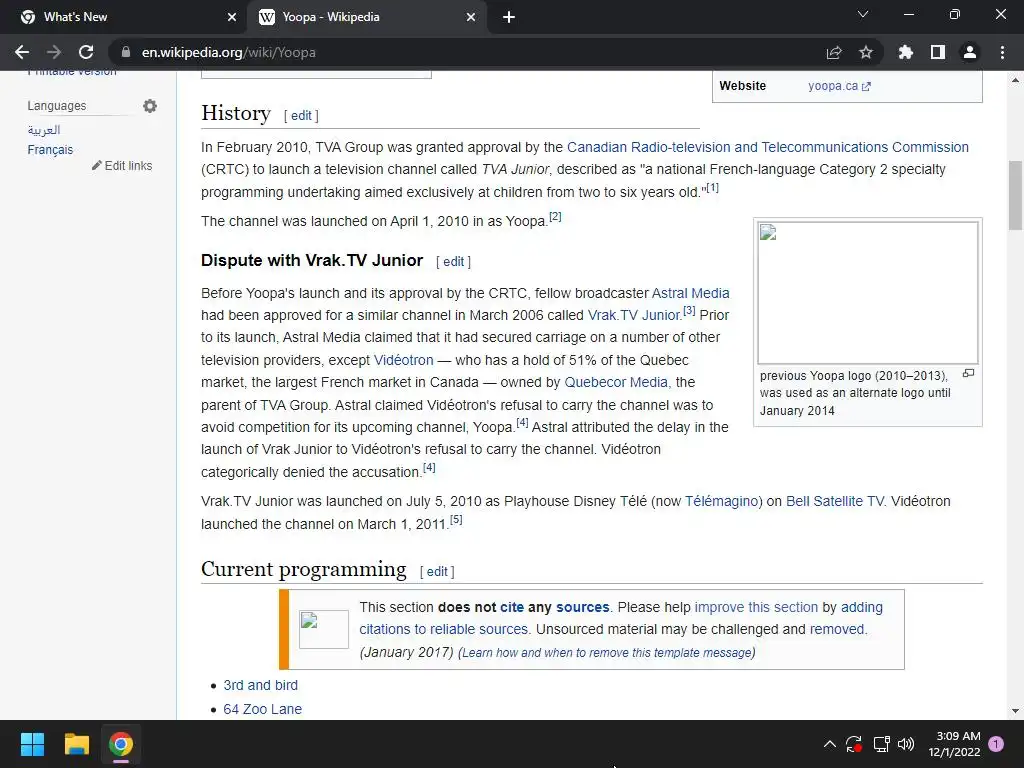The width and height of the screenshot is (1024, 768).
Task: Open Chrome's three-dot menu
Action: (x=1002, y=52)
